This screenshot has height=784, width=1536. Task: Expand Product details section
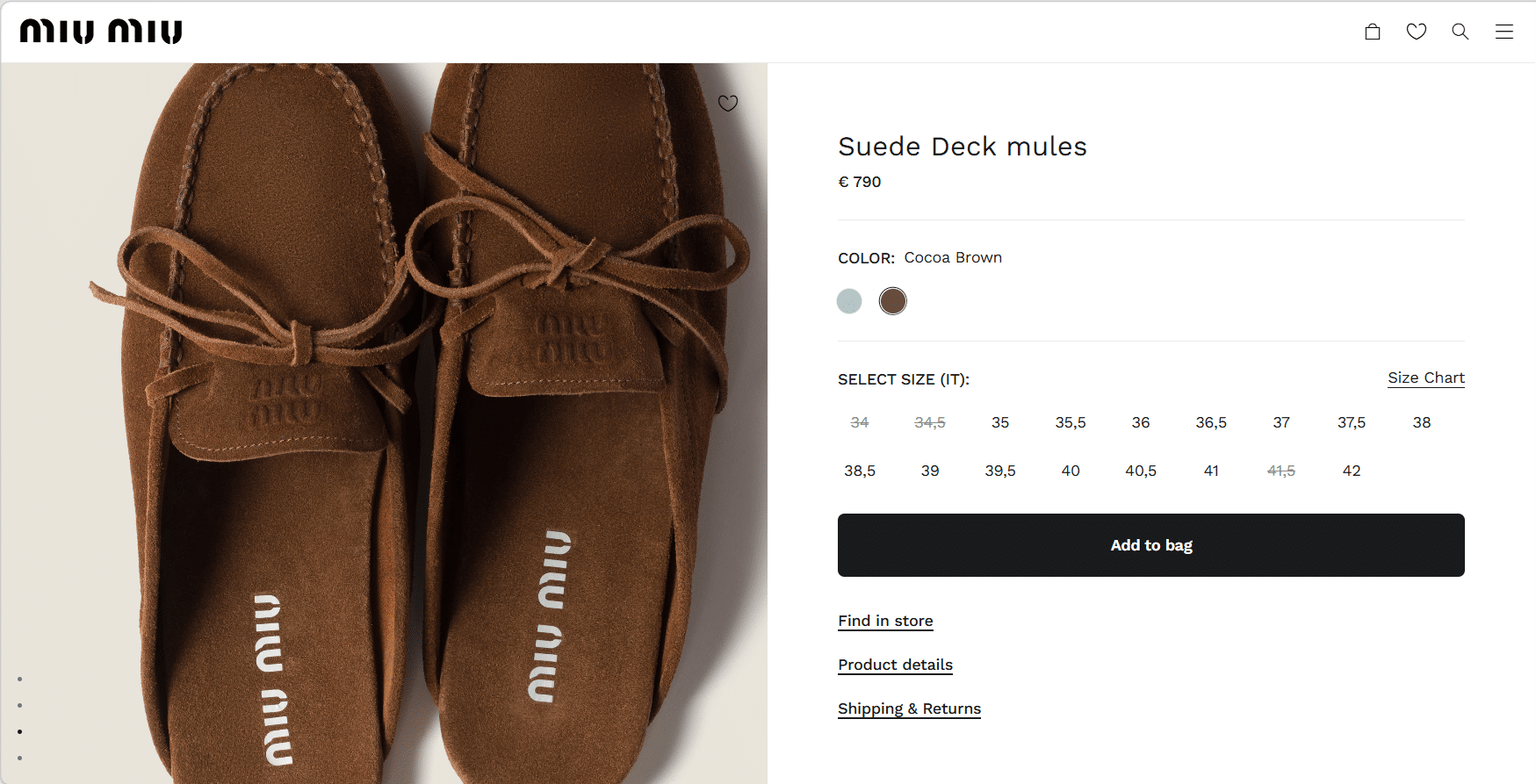pyautogui.click(x=895, y=665)
